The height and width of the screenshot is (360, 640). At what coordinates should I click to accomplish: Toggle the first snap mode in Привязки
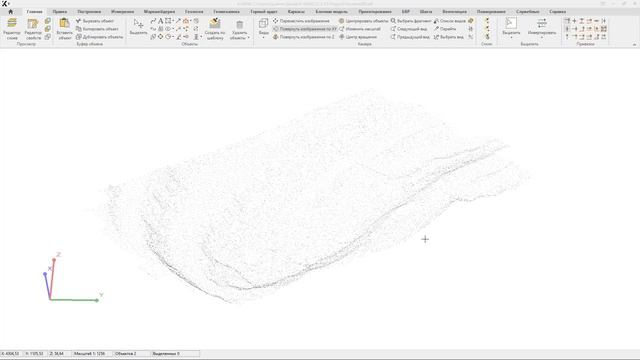point(567,21)
